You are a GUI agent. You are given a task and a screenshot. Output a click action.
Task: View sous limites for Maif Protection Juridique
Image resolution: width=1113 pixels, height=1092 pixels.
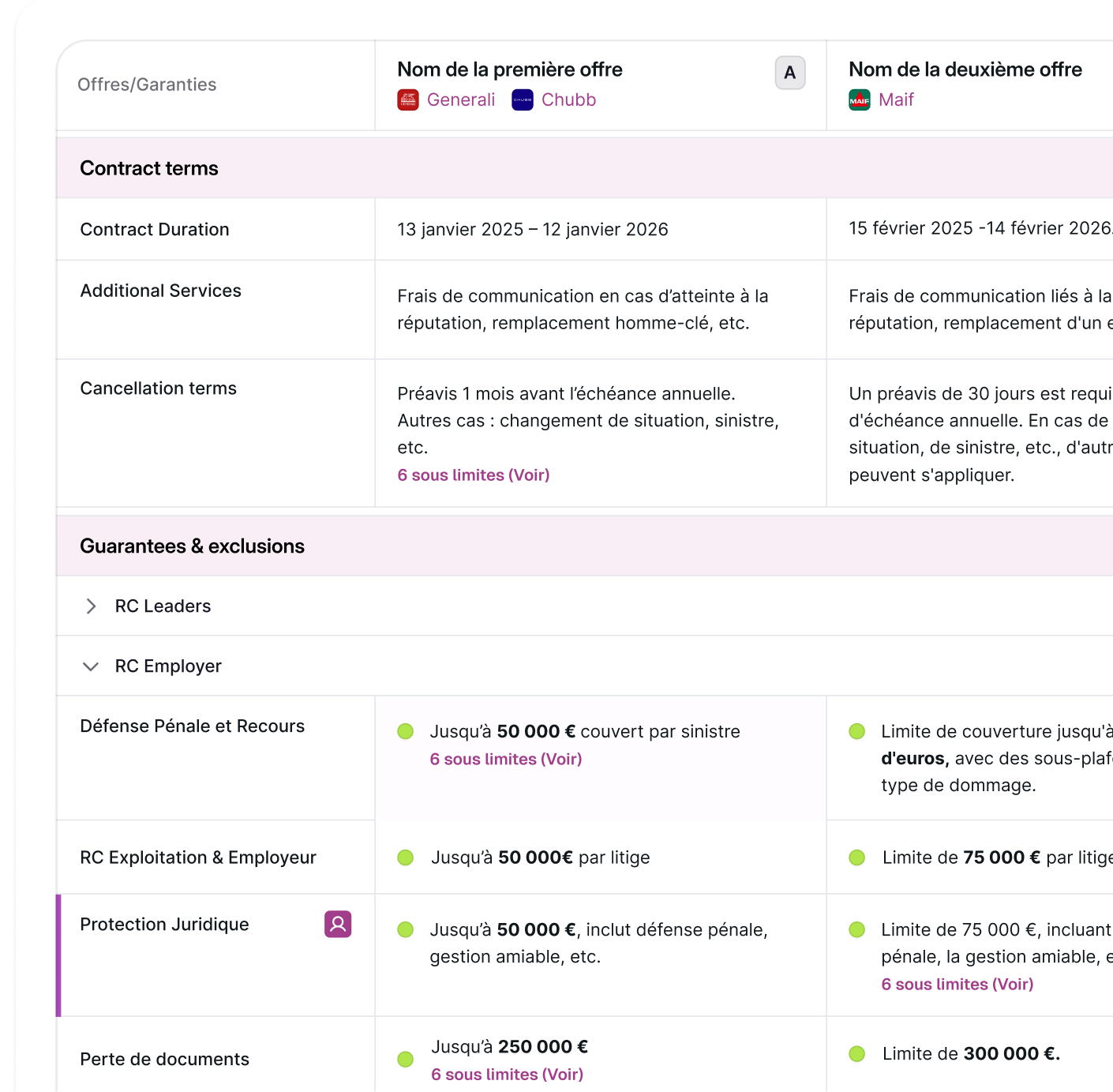point(957,984)
